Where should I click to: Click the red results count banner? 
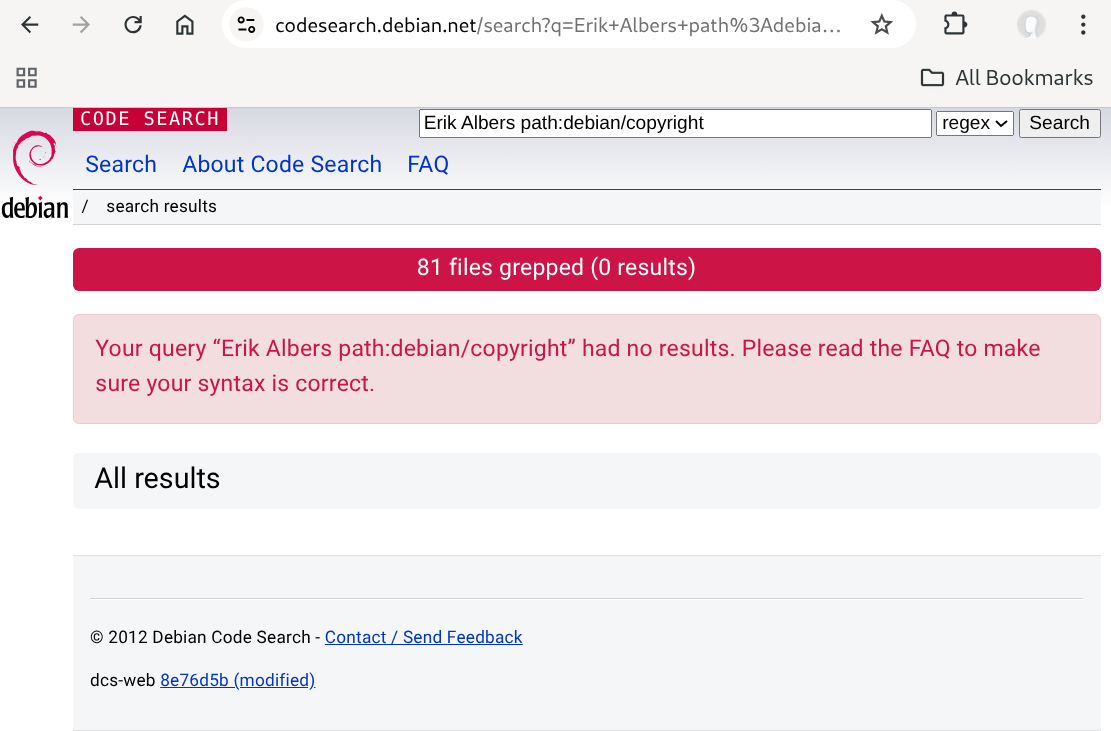[x=586, y=268]
